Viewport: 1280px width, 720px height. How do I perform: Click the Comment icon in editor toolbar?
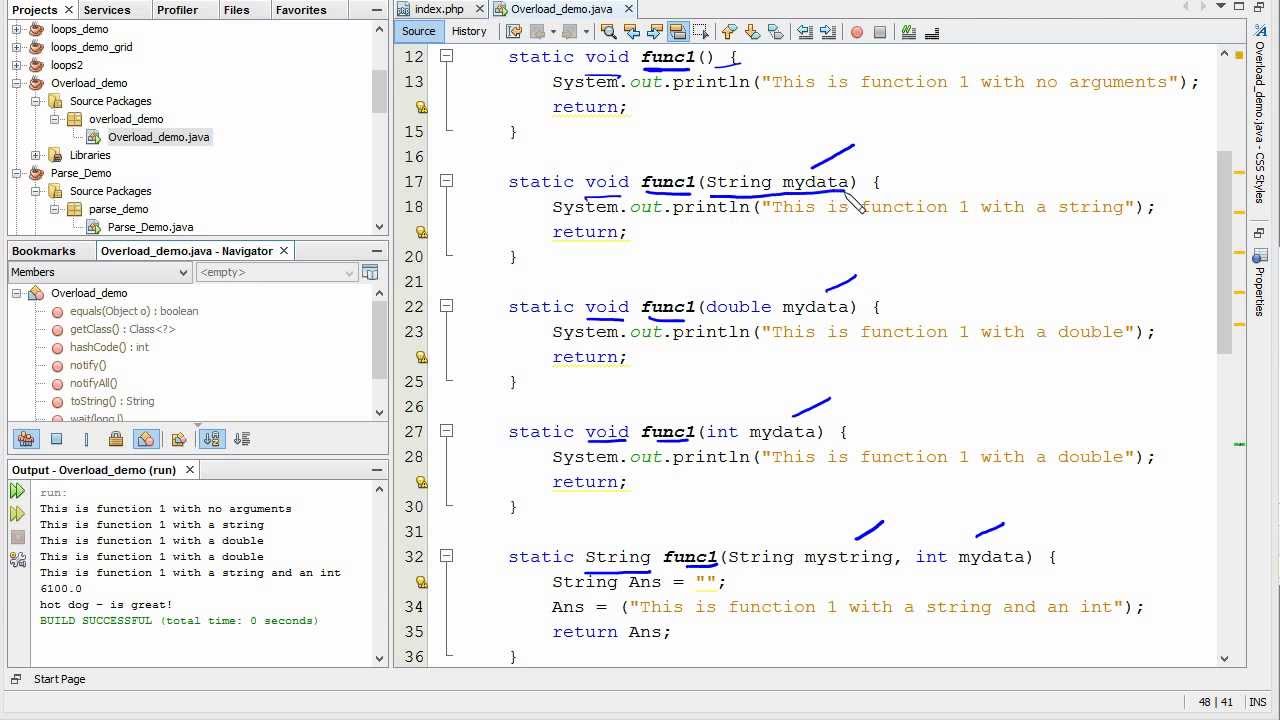click(x=909, y=32)
